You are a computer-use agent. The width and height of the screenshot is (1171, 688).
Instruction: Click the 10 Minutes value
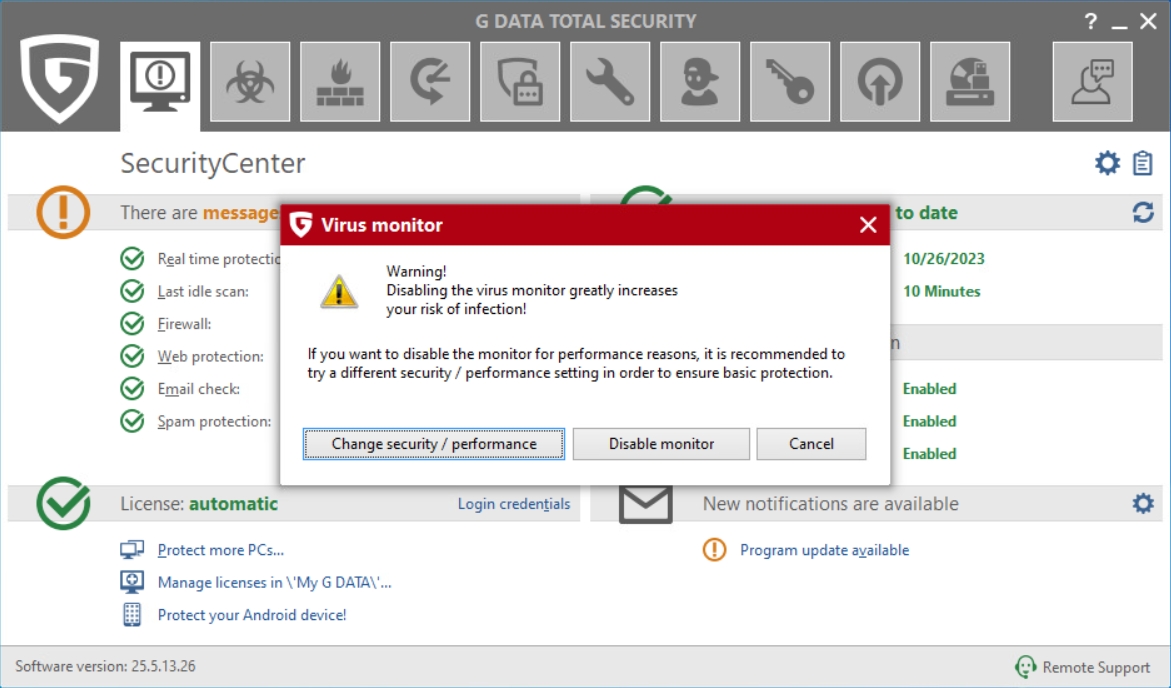(942, 291)
